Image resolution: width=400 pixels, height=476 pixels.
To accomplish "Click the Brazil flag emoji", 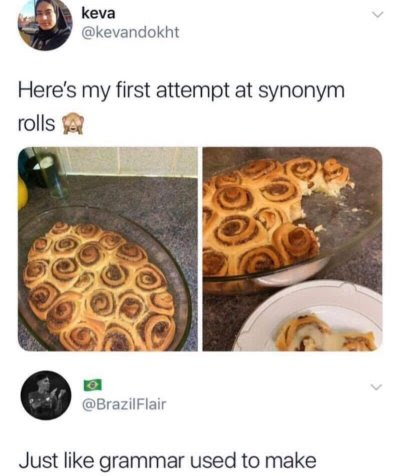I will click(92, 385).
